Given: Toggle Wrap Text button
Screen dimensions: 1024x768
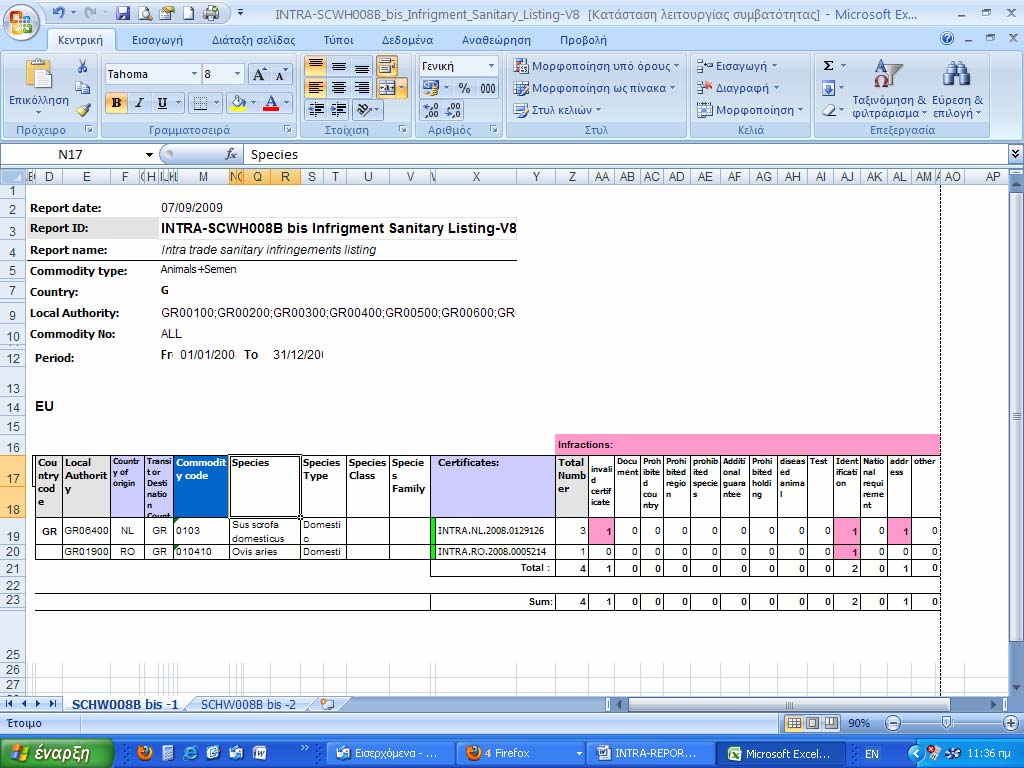Looking at the screenshot, I should 387,65.
